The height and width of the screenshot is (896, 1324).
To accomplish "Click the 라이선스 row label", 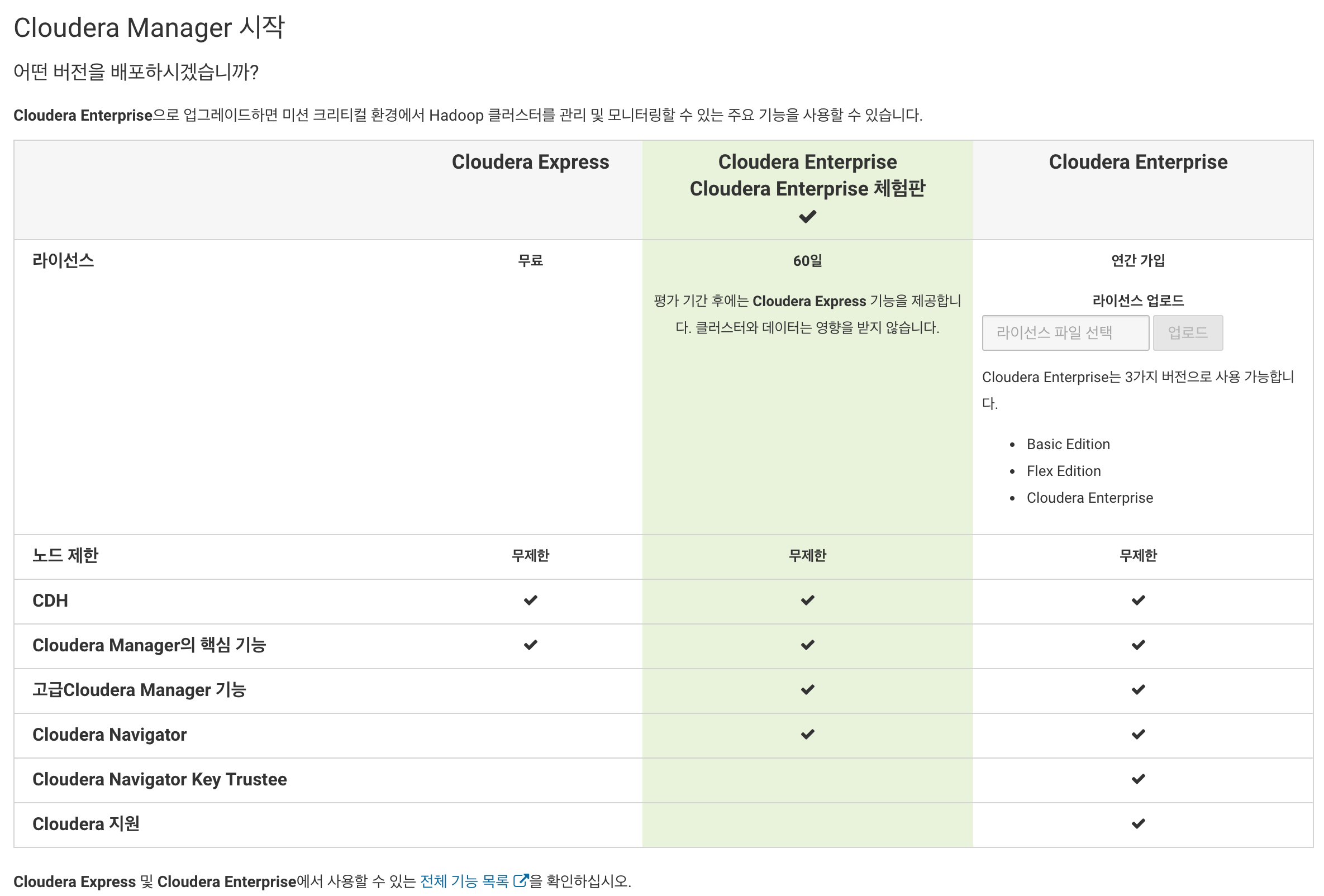I will pos(63,260).
